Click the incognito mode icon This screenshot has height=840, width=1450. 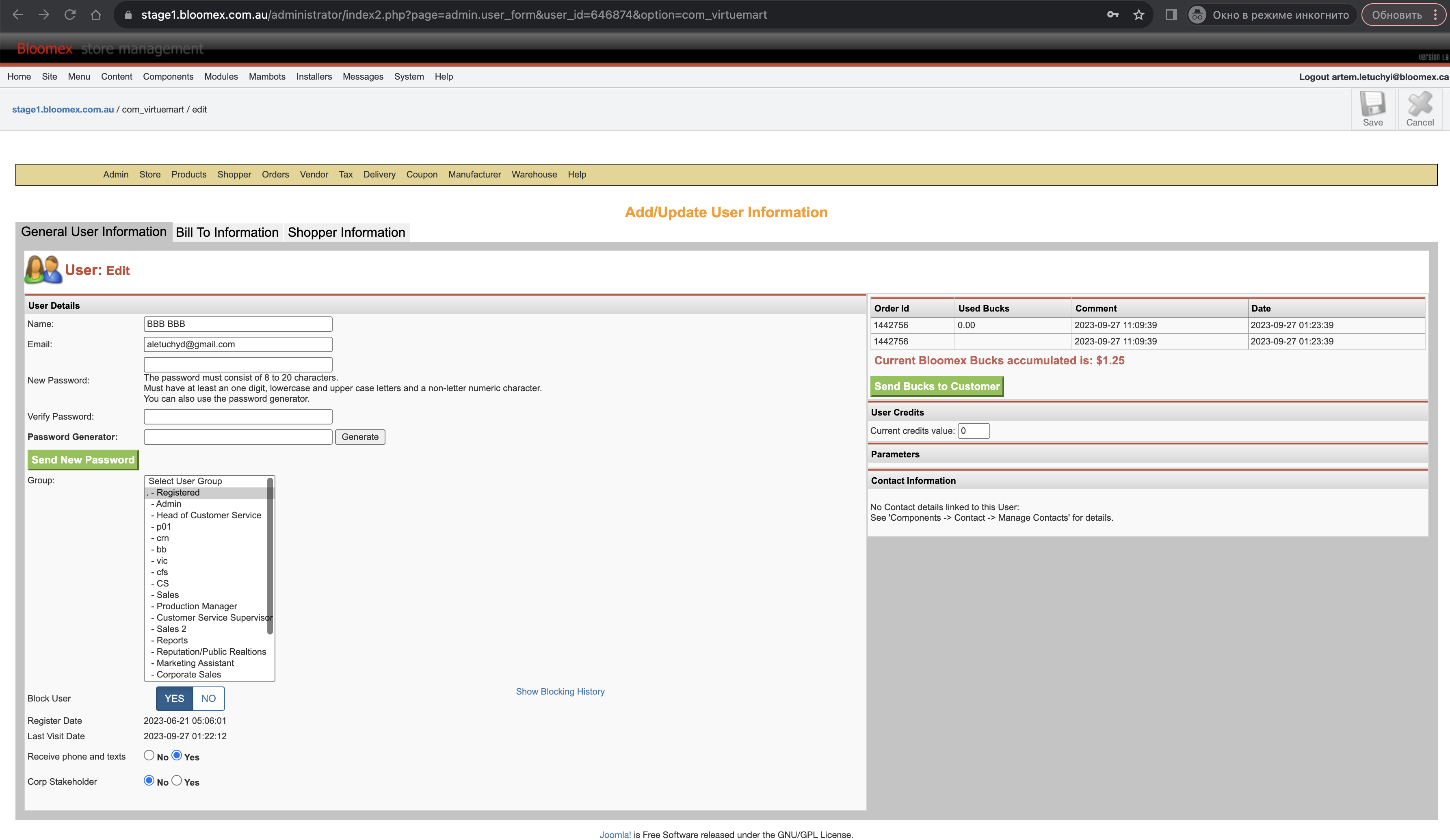pyautogui.click(x=1197, y=15)
